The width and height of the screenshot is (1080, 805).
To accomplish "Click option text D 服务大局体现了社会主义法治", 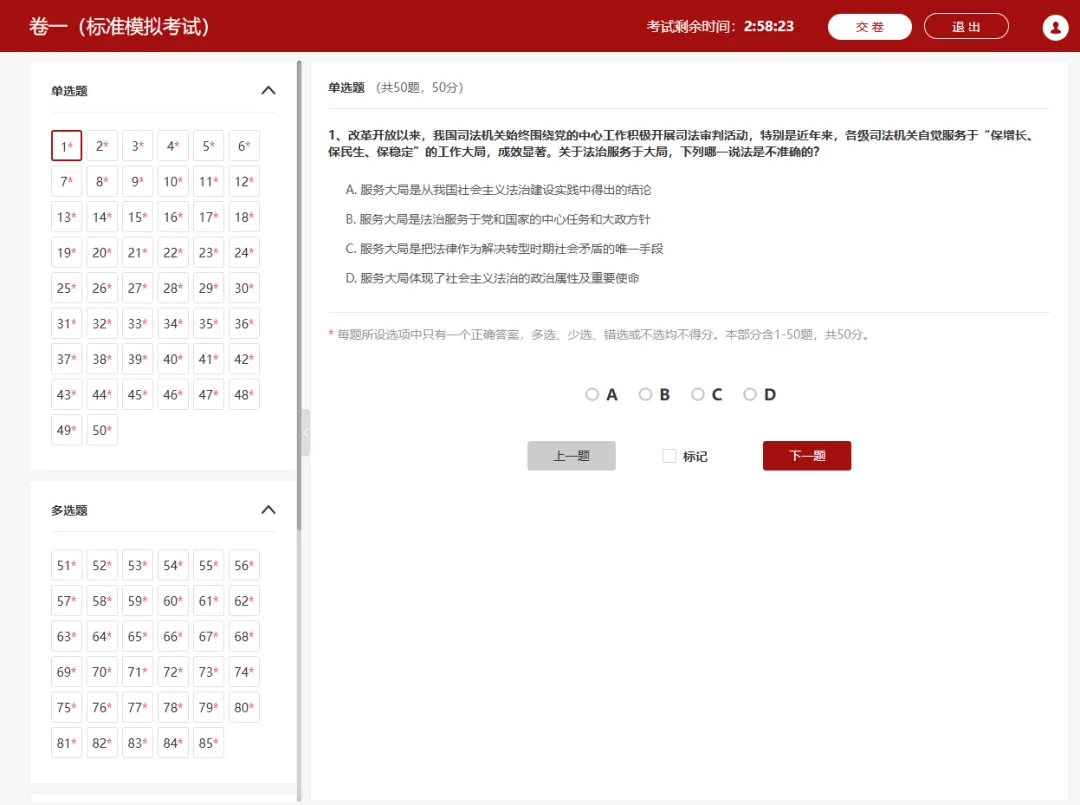I will 492,278.
